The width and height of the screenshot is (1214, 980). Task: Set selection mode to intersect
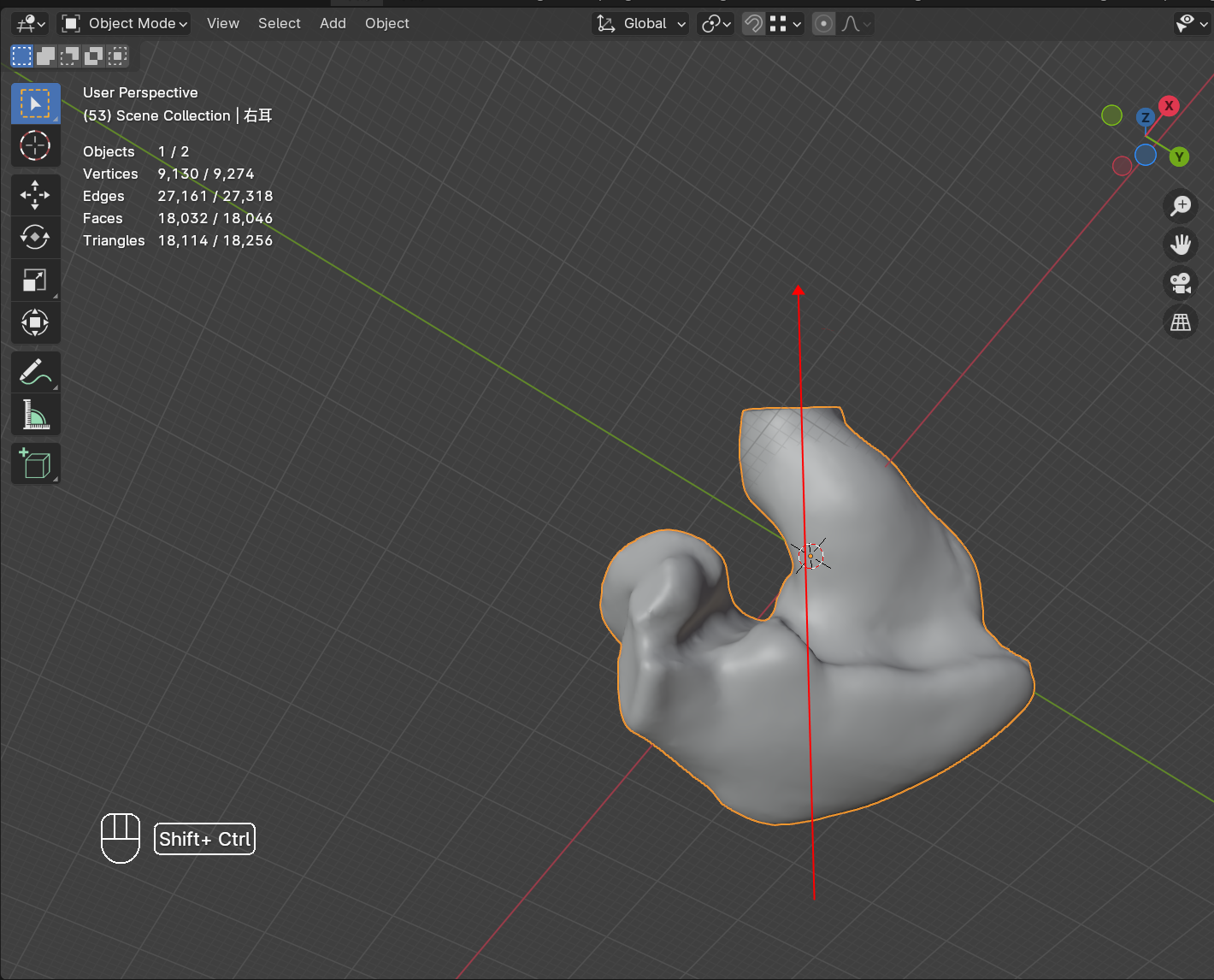point(117,56)
